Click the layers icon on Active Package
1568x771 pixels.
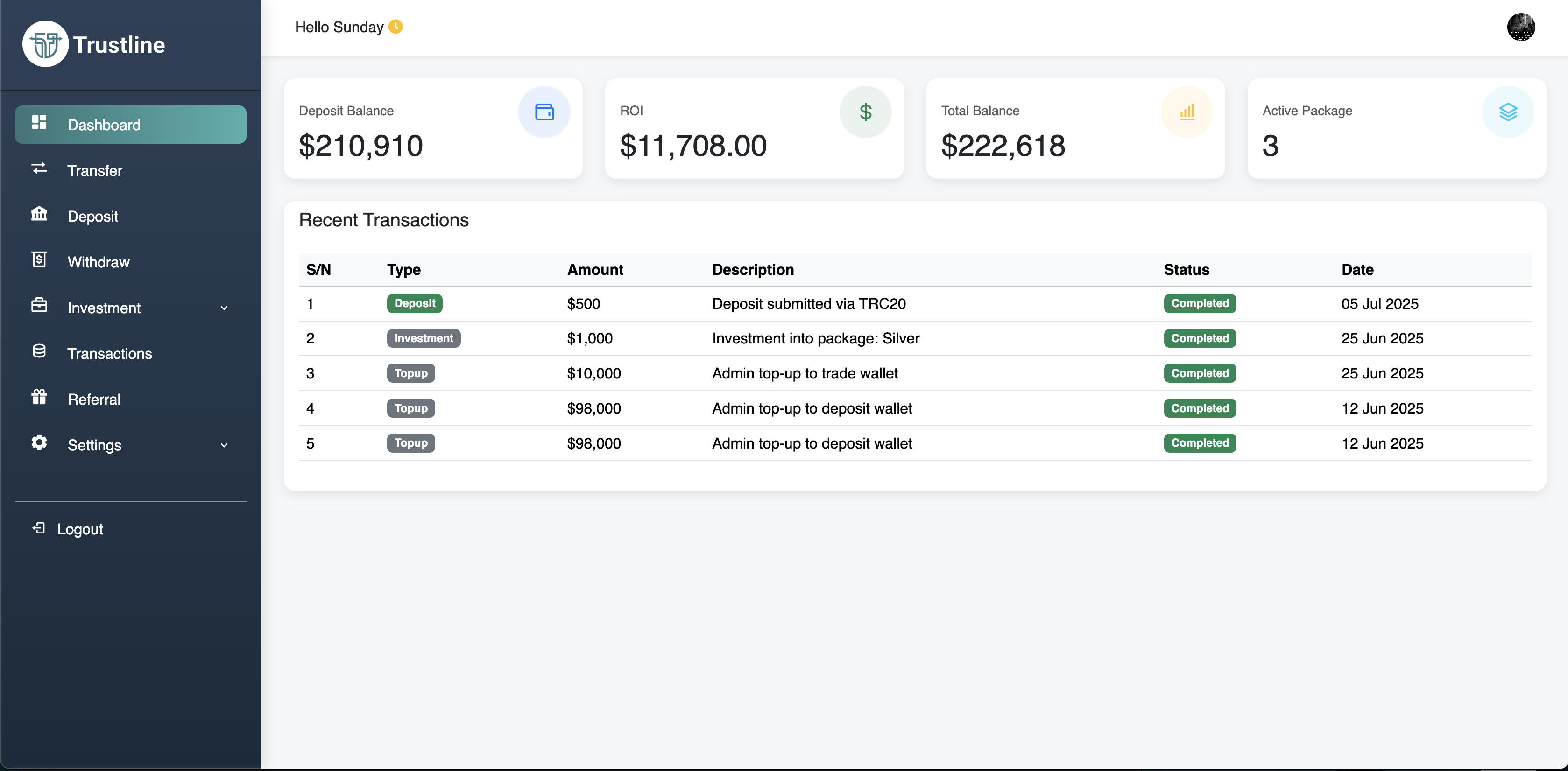point(1507,112)
